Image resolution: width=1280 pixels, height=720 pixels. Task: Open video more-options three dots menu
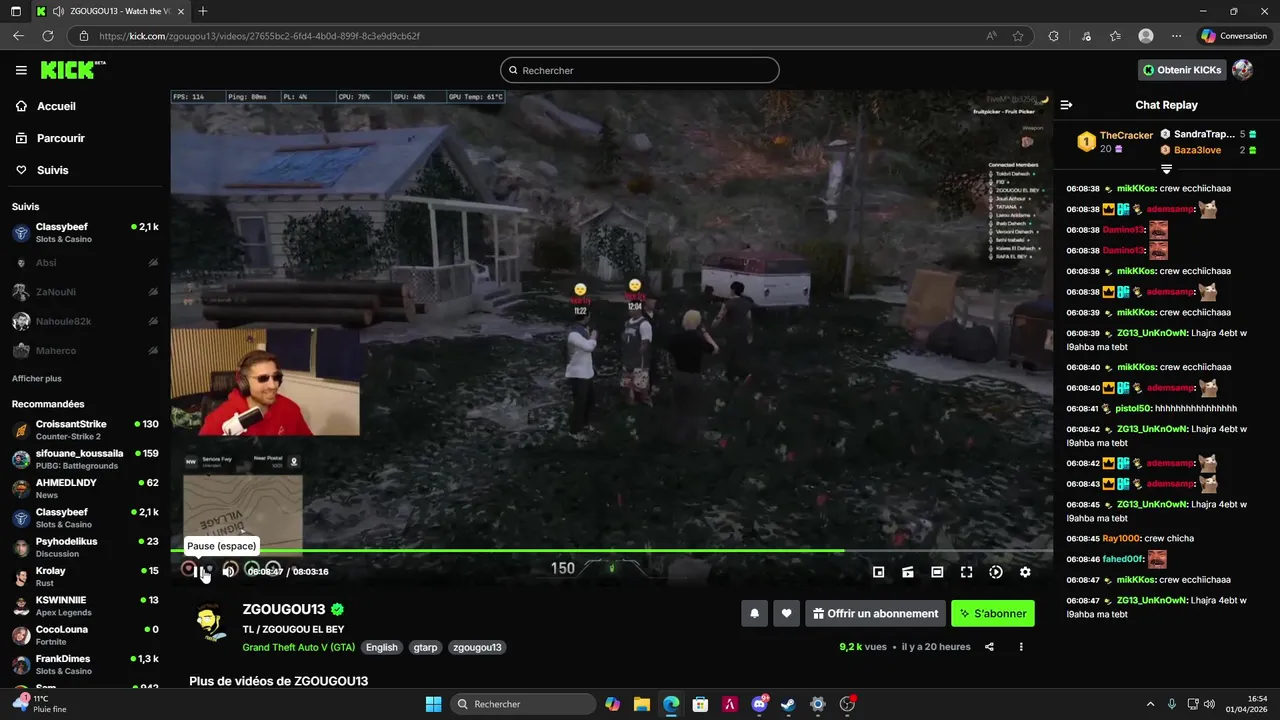point(1021,647)
